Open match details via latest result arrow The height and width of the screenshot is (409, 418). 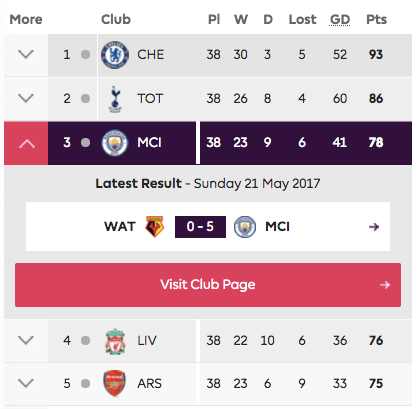click(374, 227)
